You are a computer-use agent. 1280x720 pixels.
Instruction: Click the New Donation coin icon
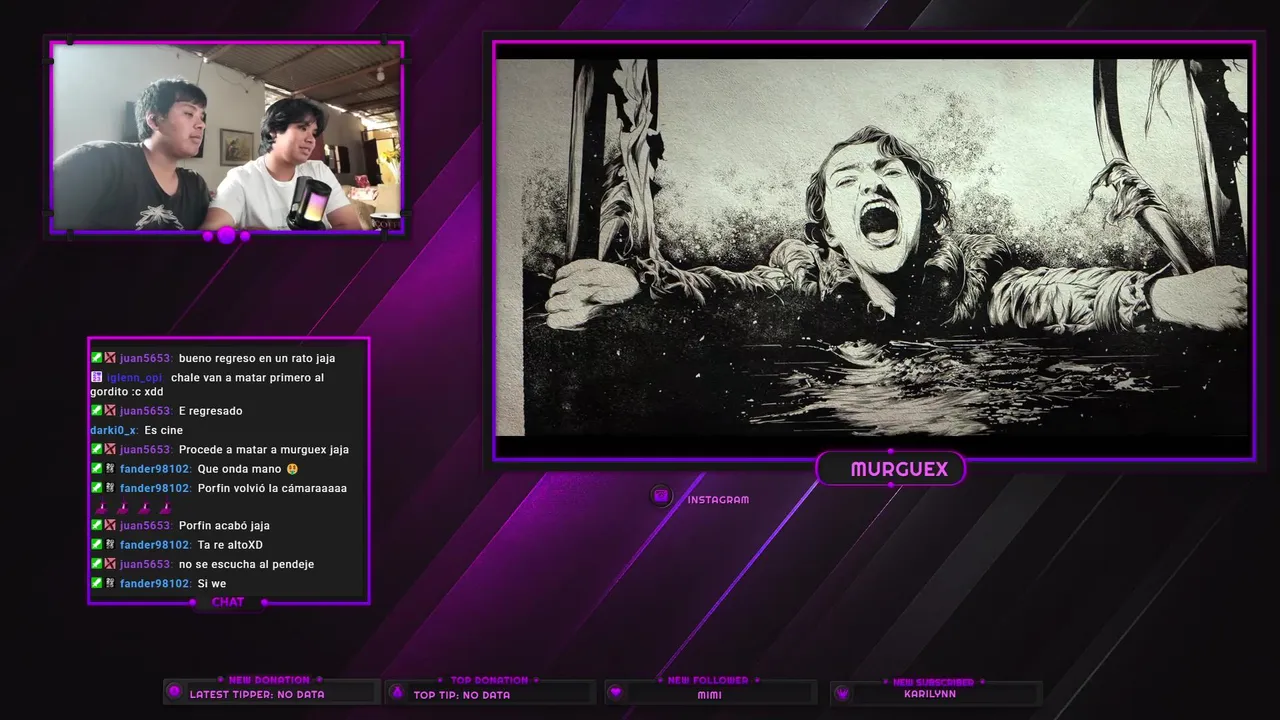click(174, 692)
